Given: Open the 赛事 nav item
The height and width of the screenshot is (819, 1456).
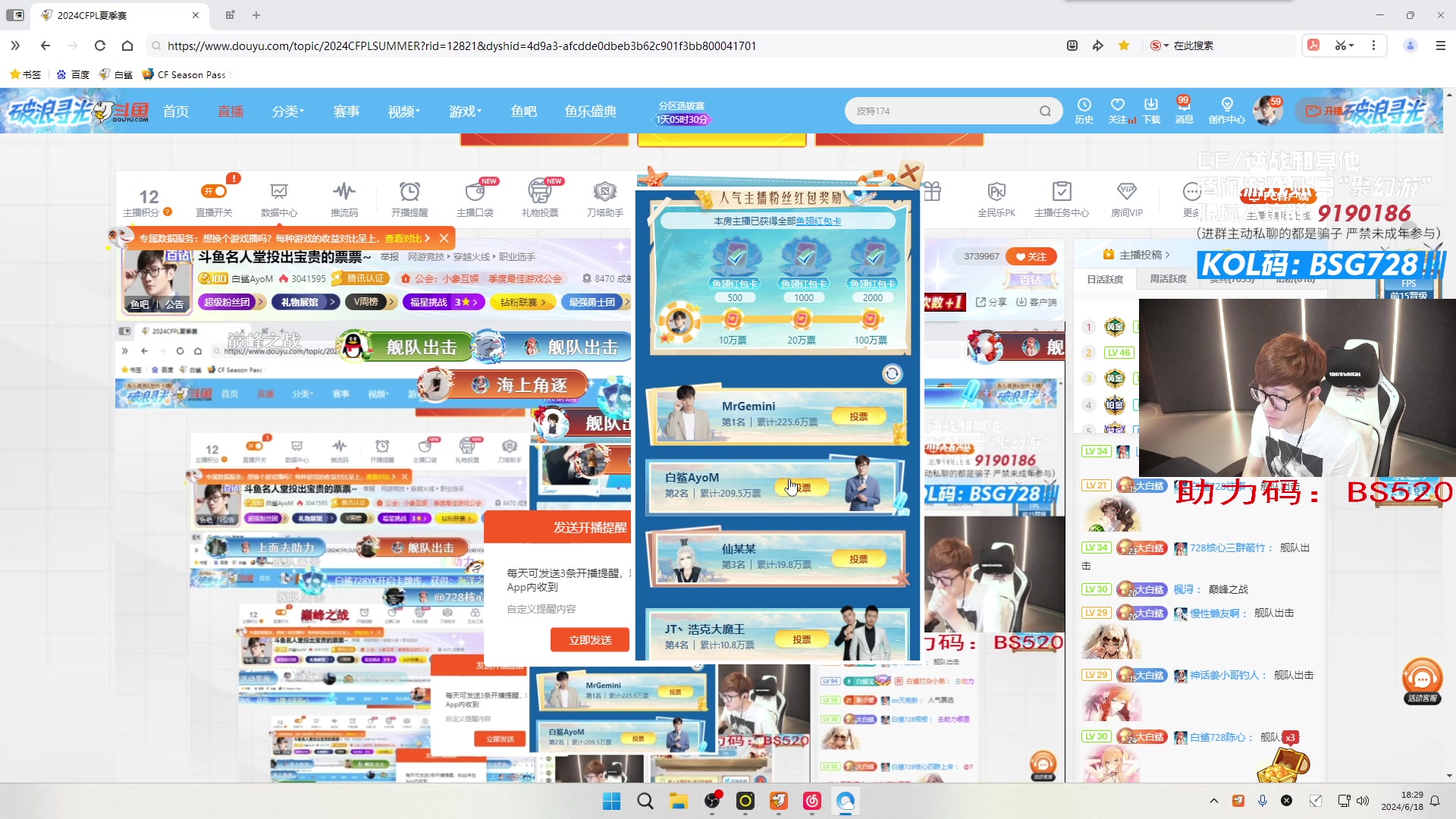Looking at the screenshot, I should point(347,111).
